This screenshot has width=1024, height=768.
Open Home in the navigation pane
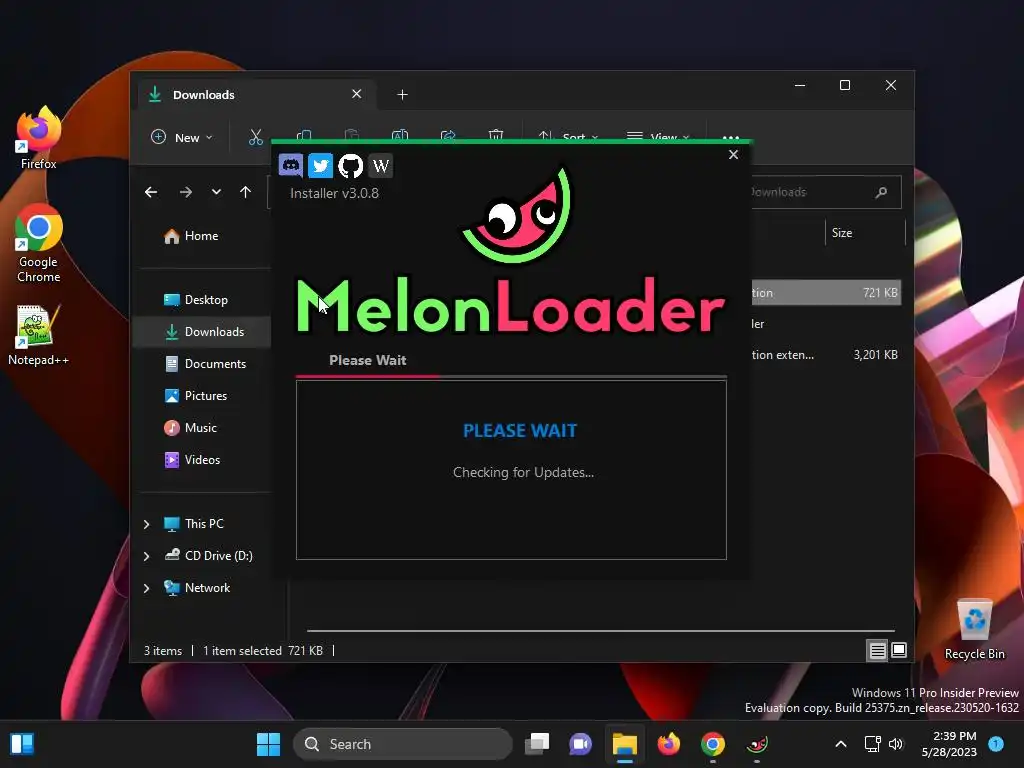(x=202, y=236)
